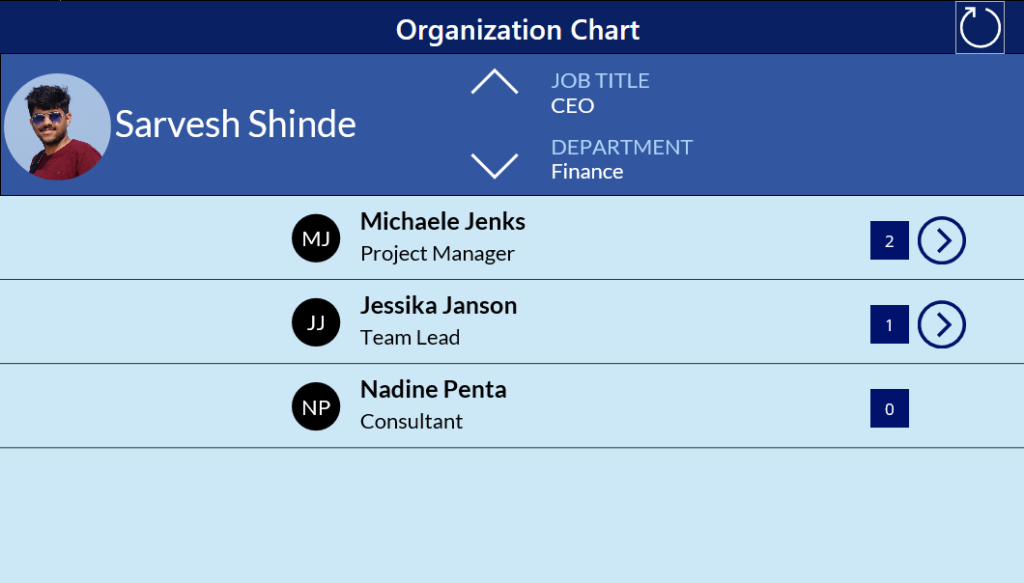Select the Organization Chart title bar
This screenshot has height=583, width=1024.
(518, 29)
